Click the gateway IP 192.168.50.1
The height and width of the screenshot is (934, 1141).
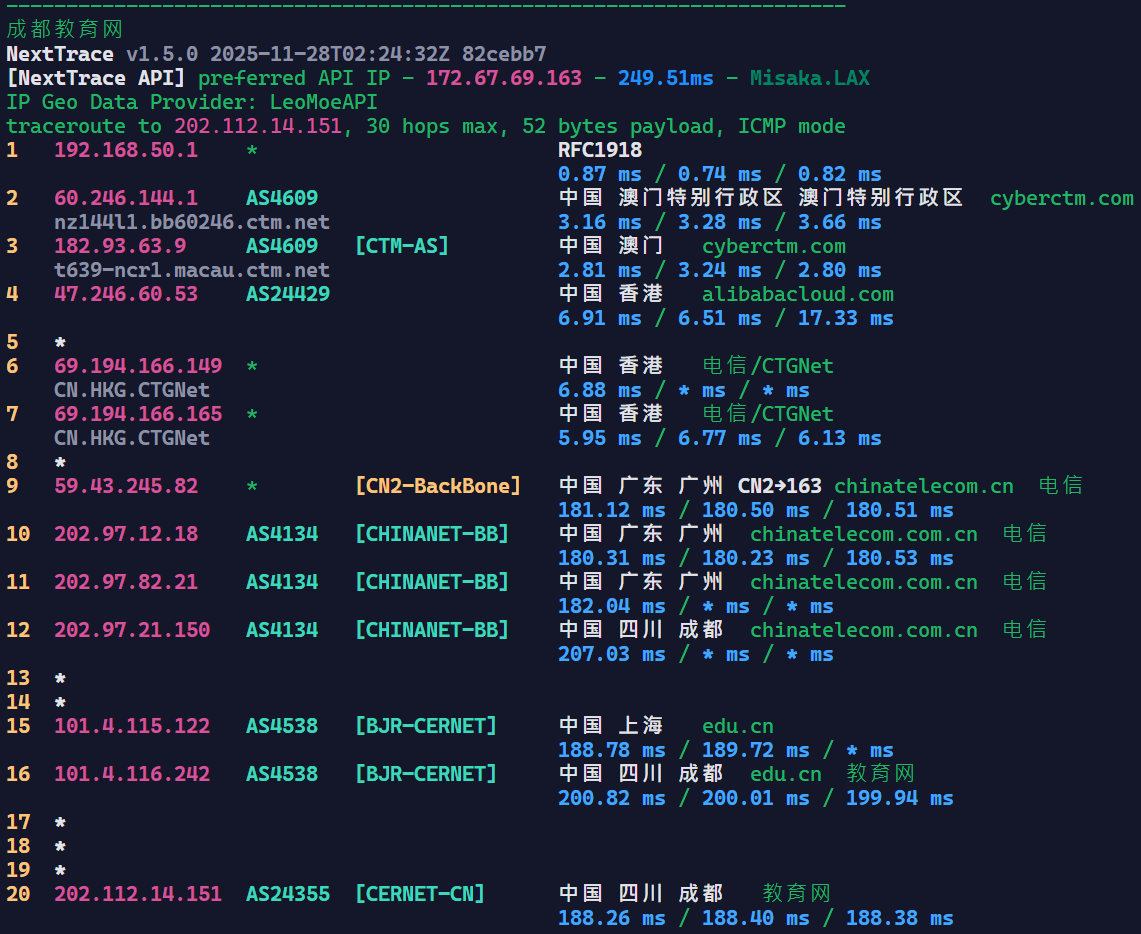[x=125, y=150]
